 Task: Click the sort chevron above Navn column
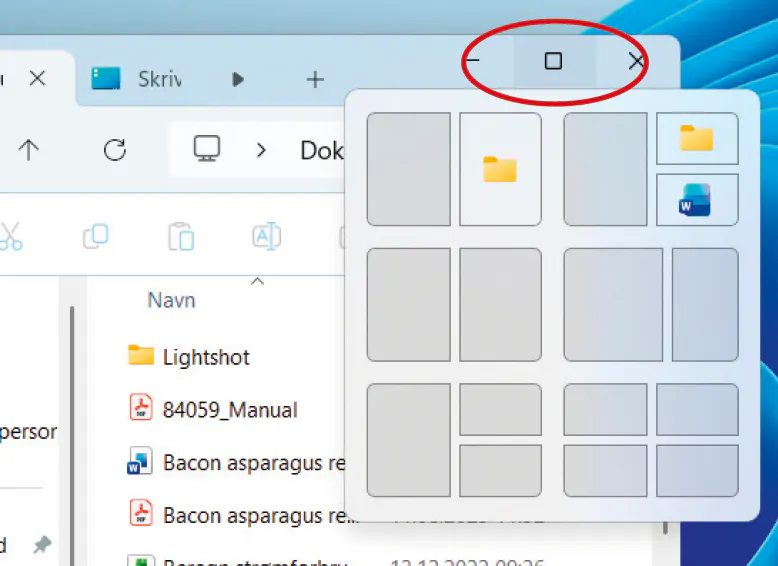click(257, 282)
